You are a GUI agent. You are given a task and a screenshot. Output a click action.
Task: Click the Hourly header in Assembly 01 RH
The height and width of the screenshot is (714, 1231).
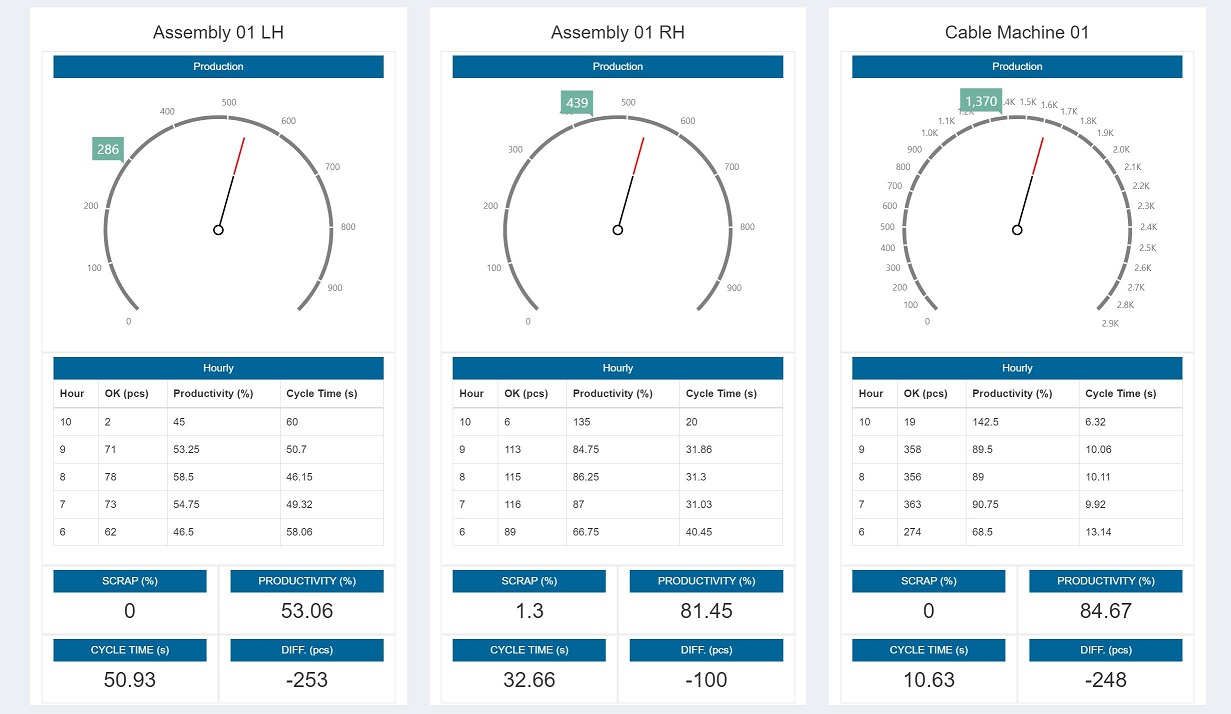[x=618, y=368]
